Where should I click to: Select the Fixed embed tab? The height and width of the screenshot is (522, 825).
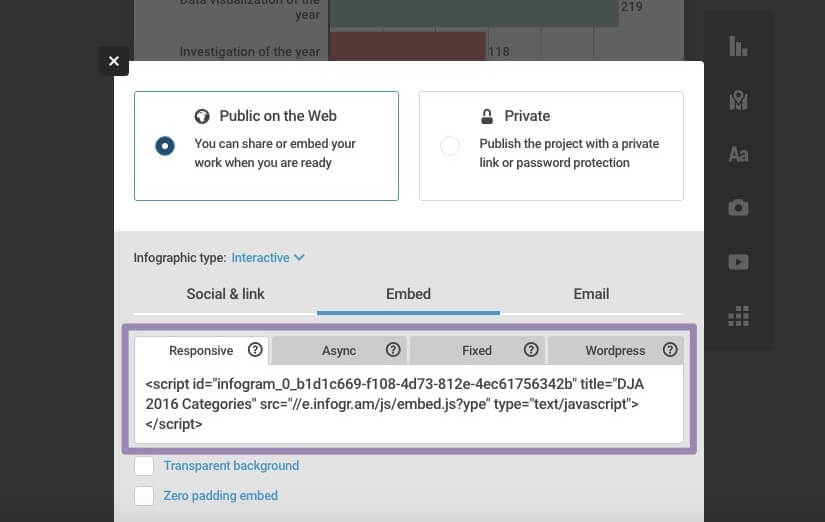pyautogui.click(x=476, y=351)
